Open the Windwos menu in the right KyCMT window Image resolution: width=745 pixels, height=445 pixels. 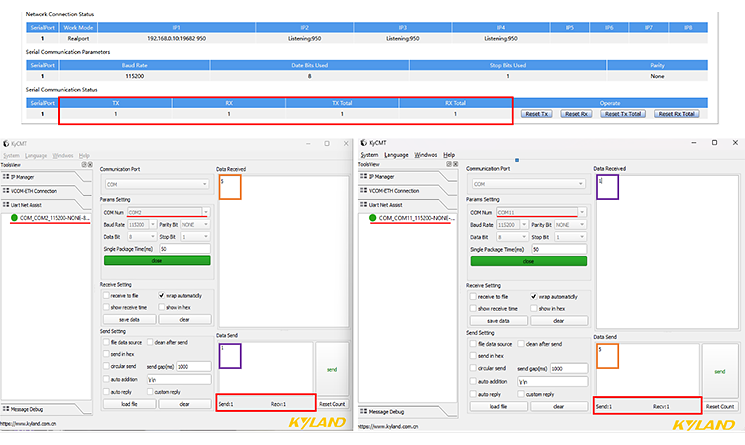click(x=426, y=155)
